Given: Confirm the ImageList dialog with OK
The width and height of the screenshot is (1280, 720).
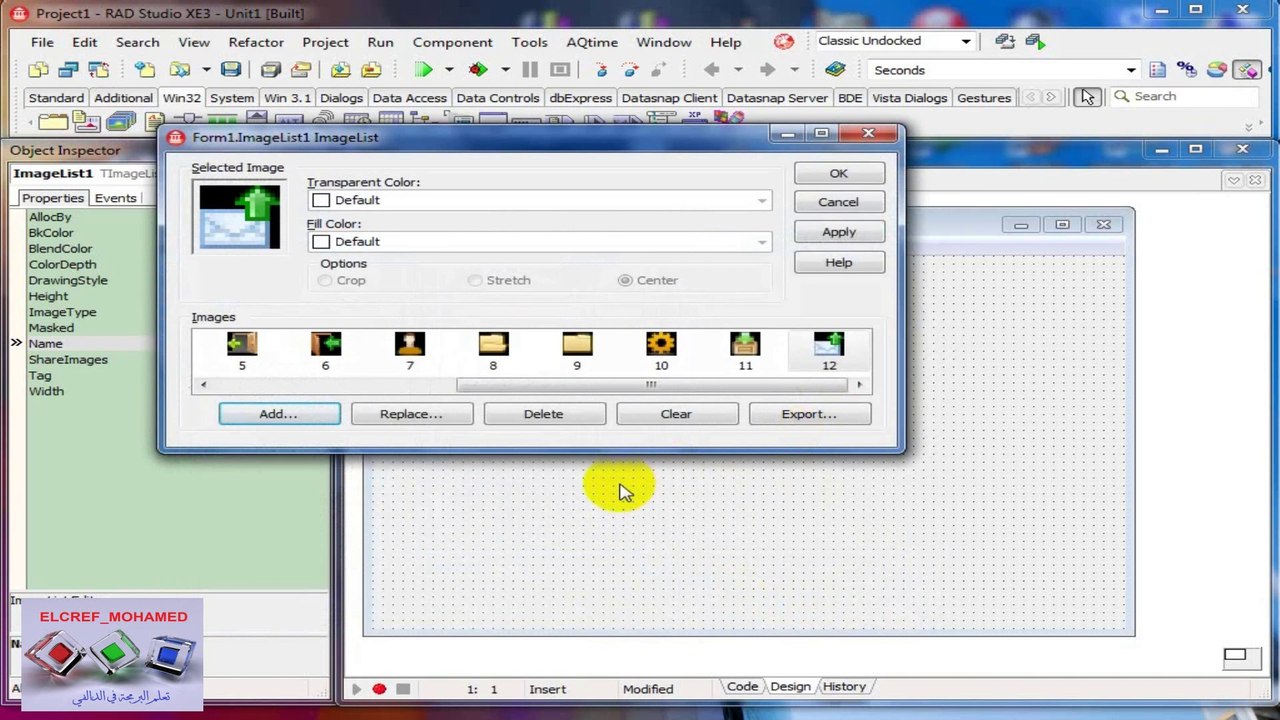Looking at the screenshot, I should 839,174.
